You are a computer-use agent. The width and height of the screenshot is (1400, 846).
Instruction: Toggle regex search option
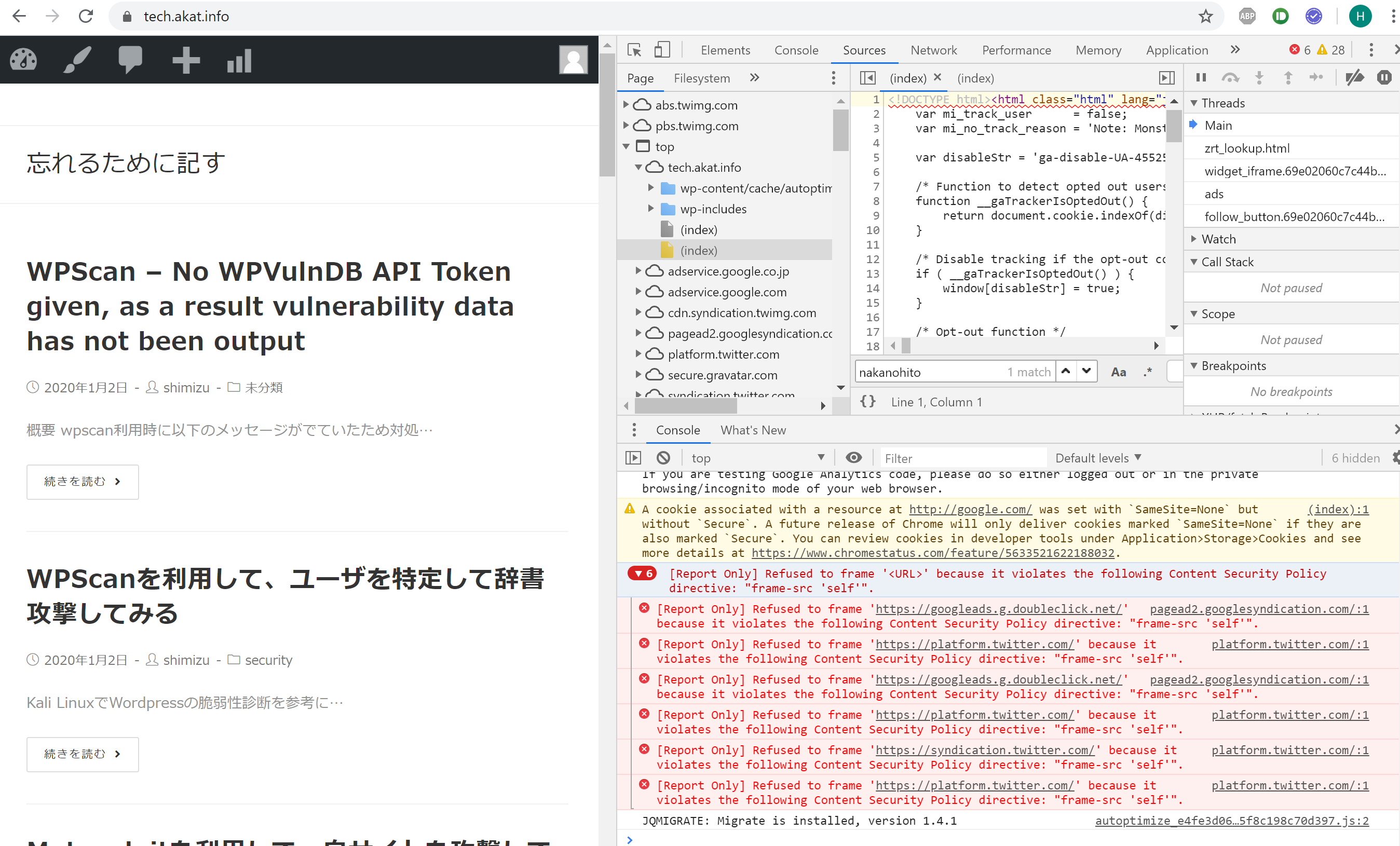click(x=1147, y=372)
